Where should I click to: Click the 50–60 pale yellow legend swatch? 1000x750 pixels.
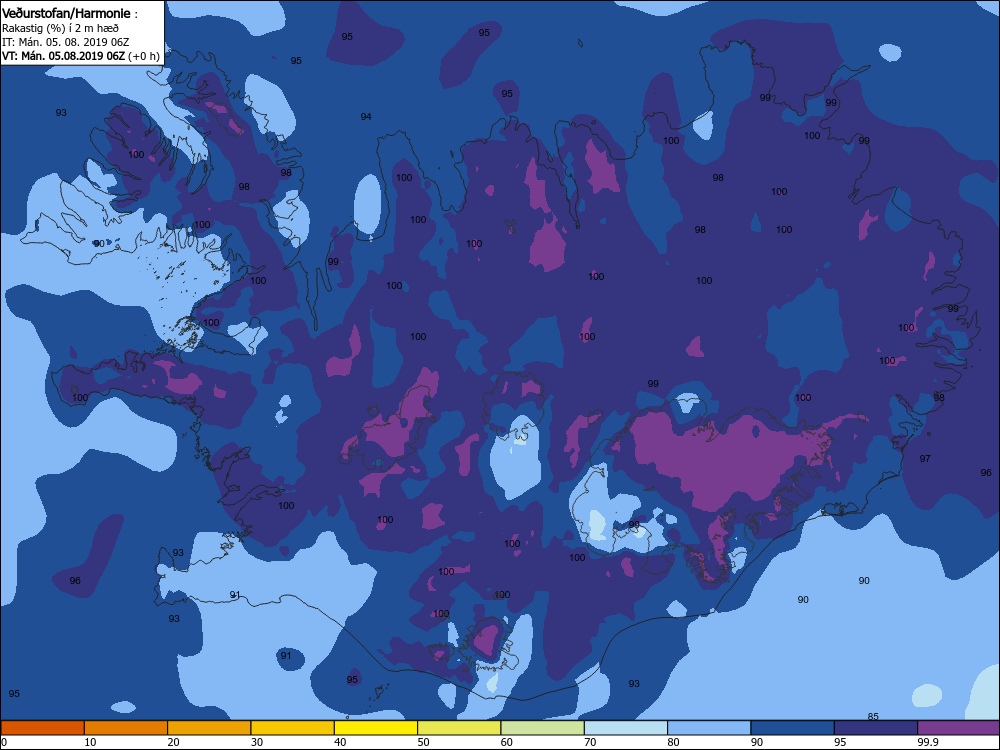tap(459, 728)
